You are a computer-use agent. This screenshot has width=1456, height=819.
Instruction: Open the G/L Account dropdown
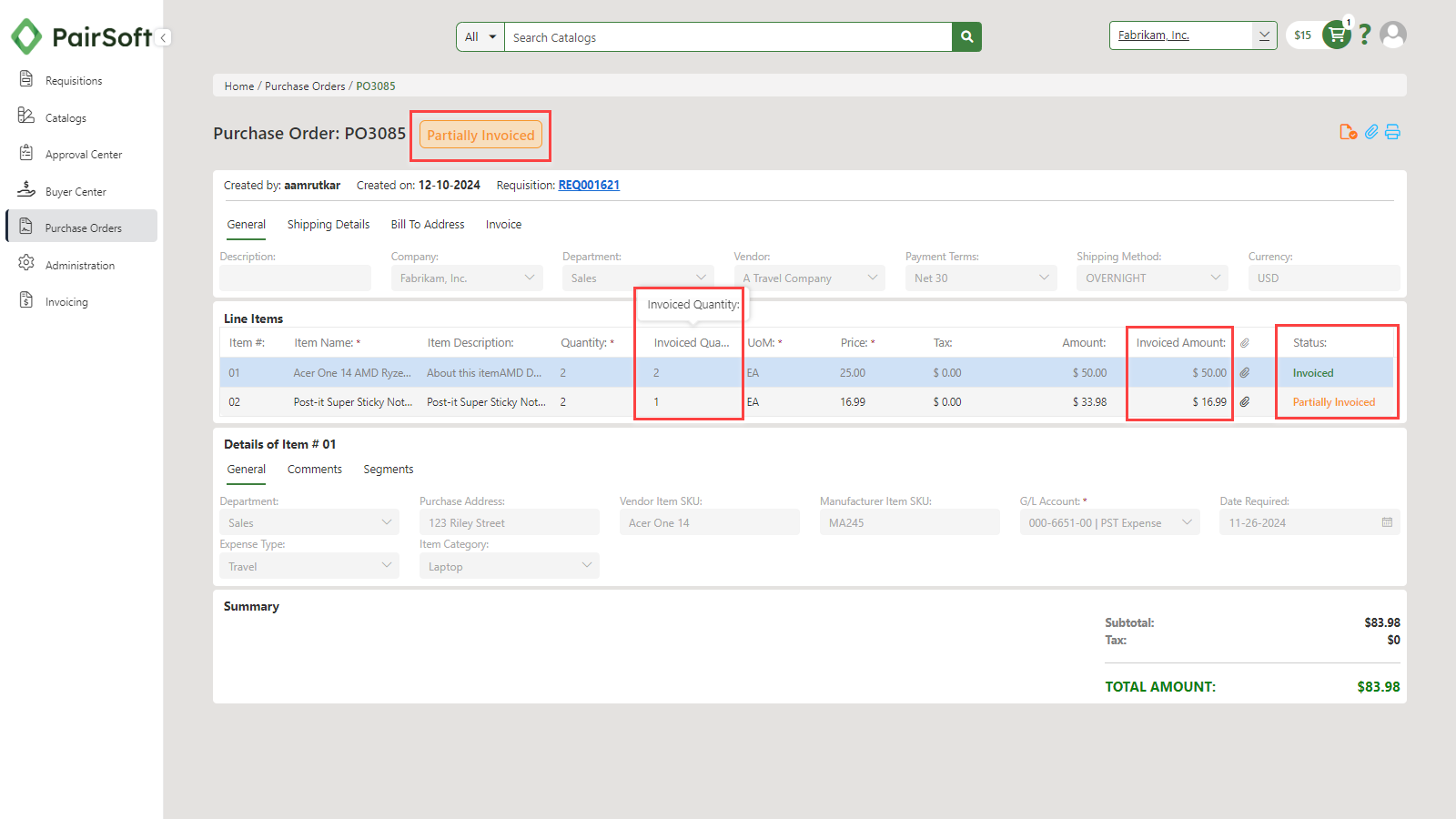tap(1109, 522)
